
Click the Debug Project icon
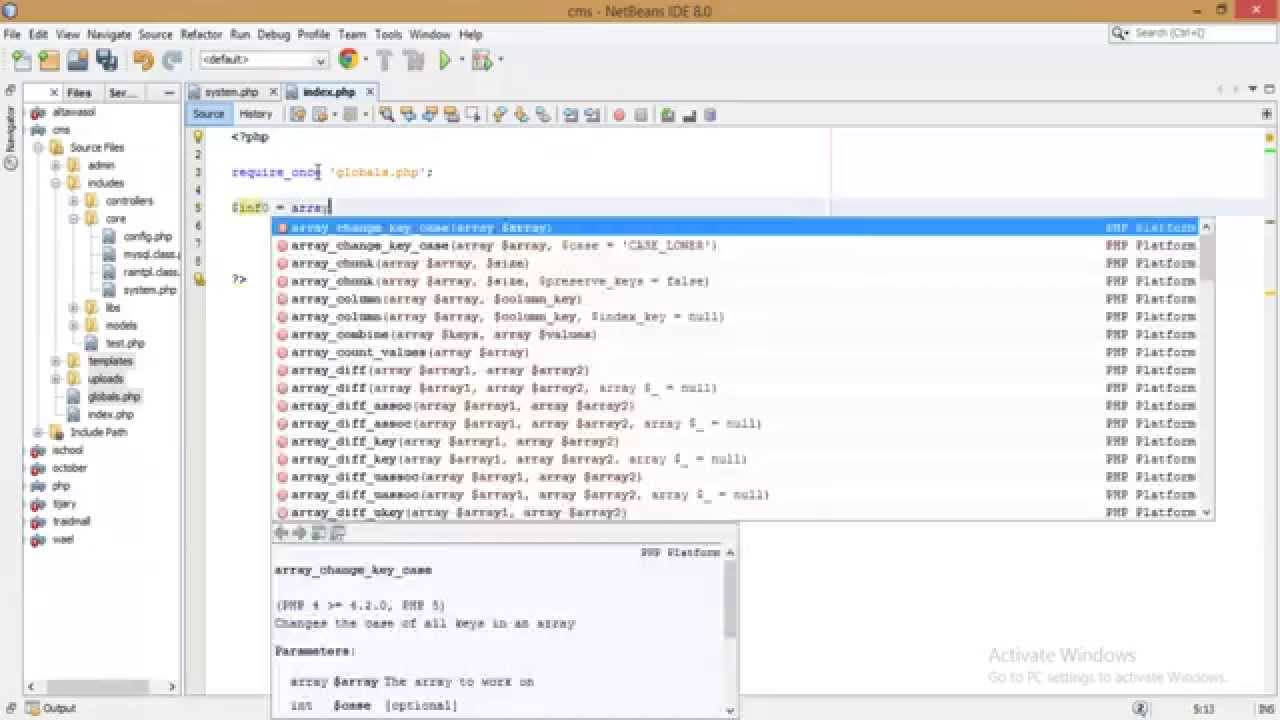tap(481, 60)
